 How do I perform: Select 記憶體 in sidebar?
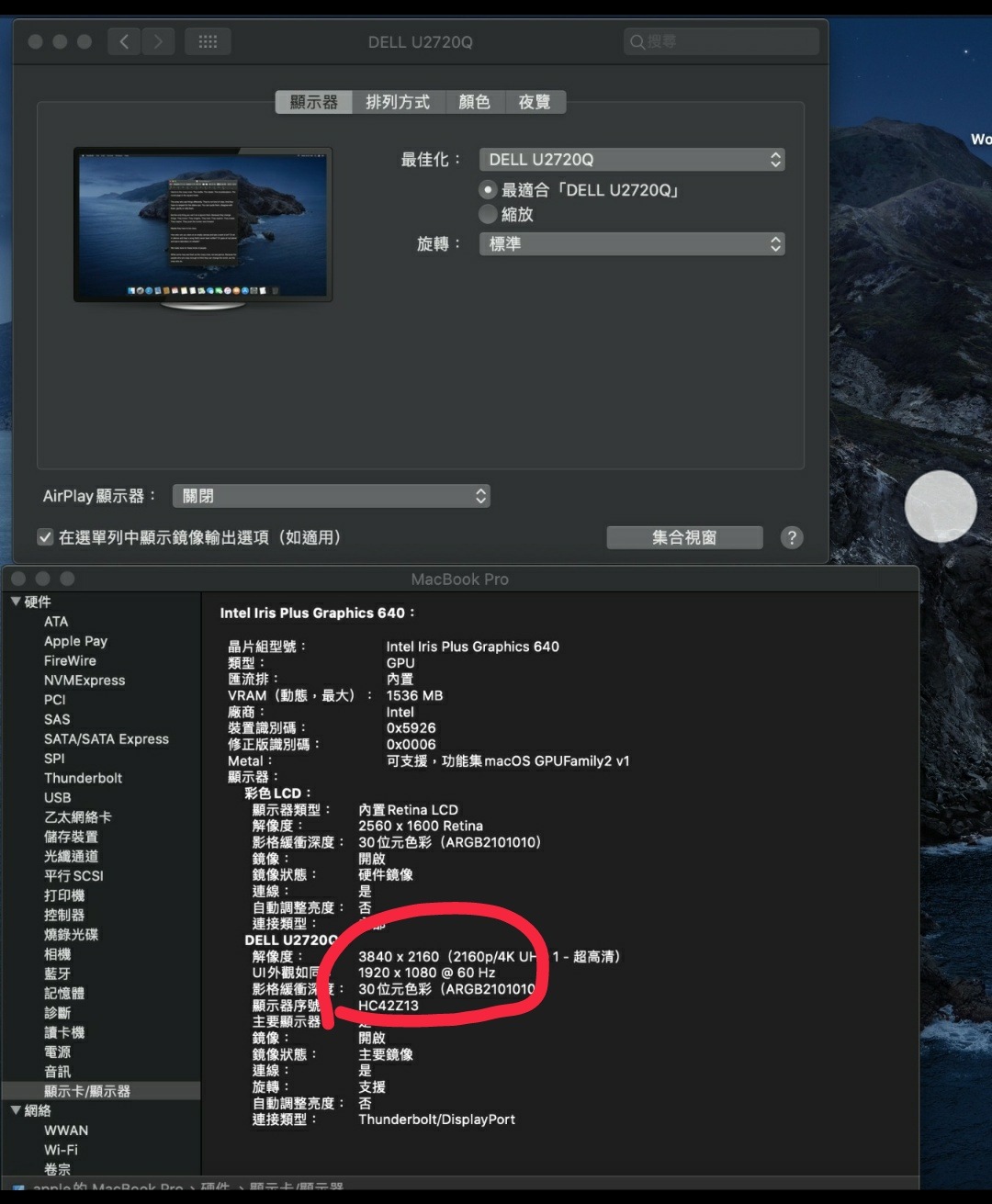click(x=64, y=994)
